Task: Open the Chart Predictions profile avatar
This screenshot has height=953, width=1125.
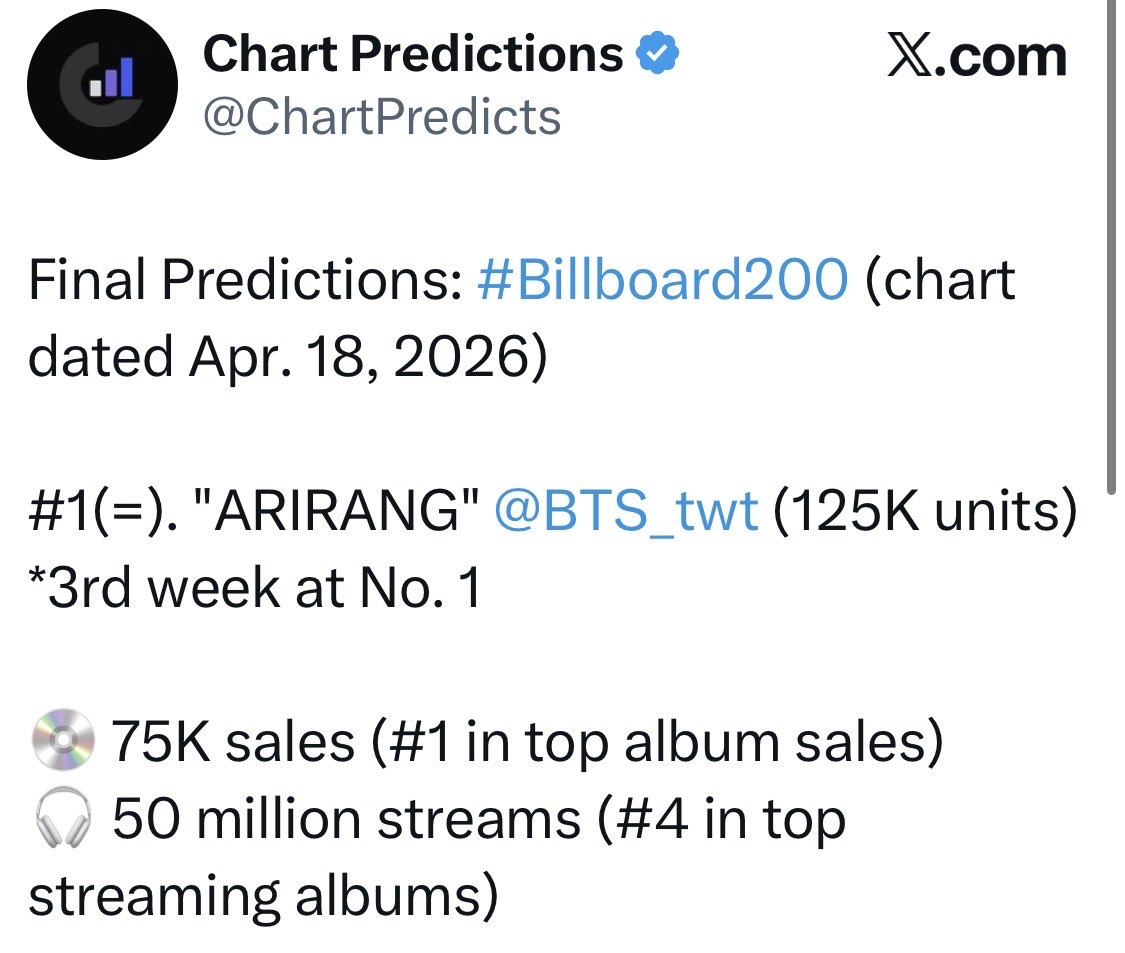Action: point(103,85)
